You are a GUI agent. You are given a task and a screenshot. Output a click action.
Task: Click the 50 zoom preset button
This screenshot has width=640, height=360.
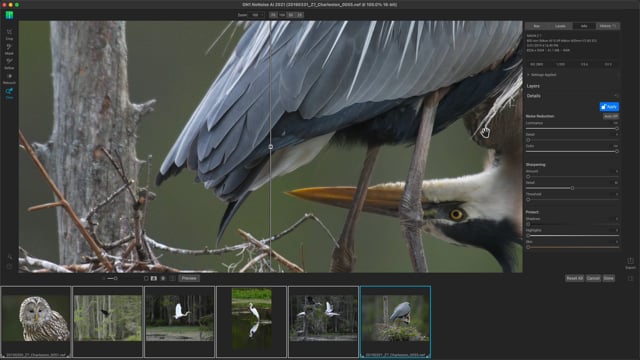291,15
